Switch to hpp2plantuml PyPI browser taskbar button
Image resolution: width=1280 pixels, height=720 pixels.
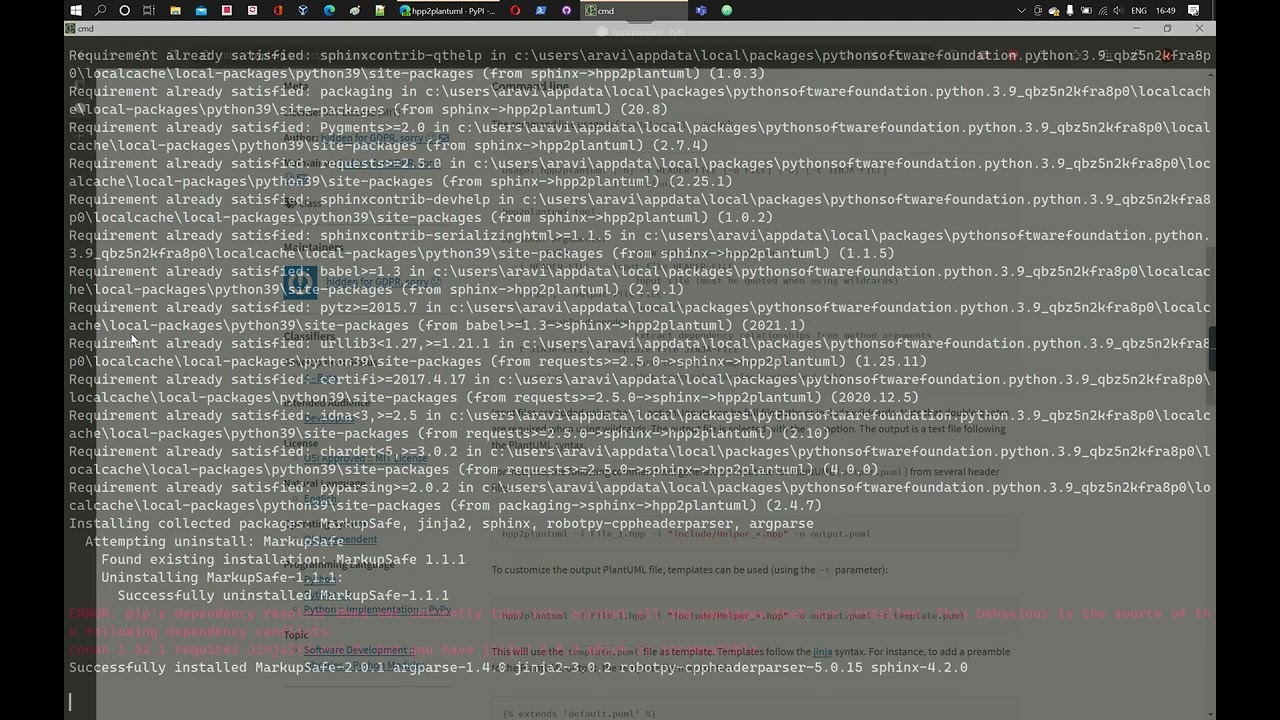[x=447, y=10]
